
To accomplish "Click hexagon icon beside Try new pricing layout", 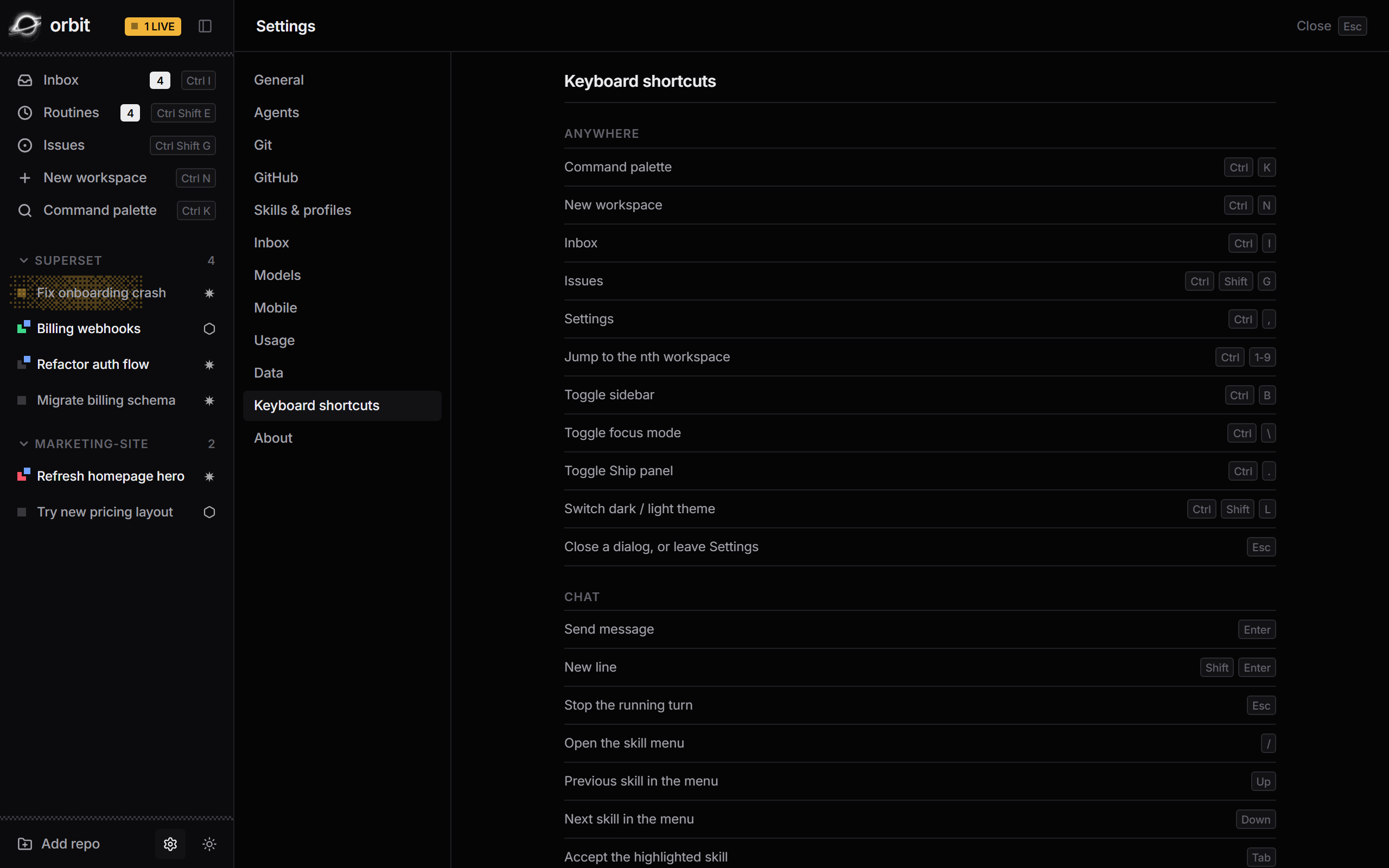I will 209,512.
